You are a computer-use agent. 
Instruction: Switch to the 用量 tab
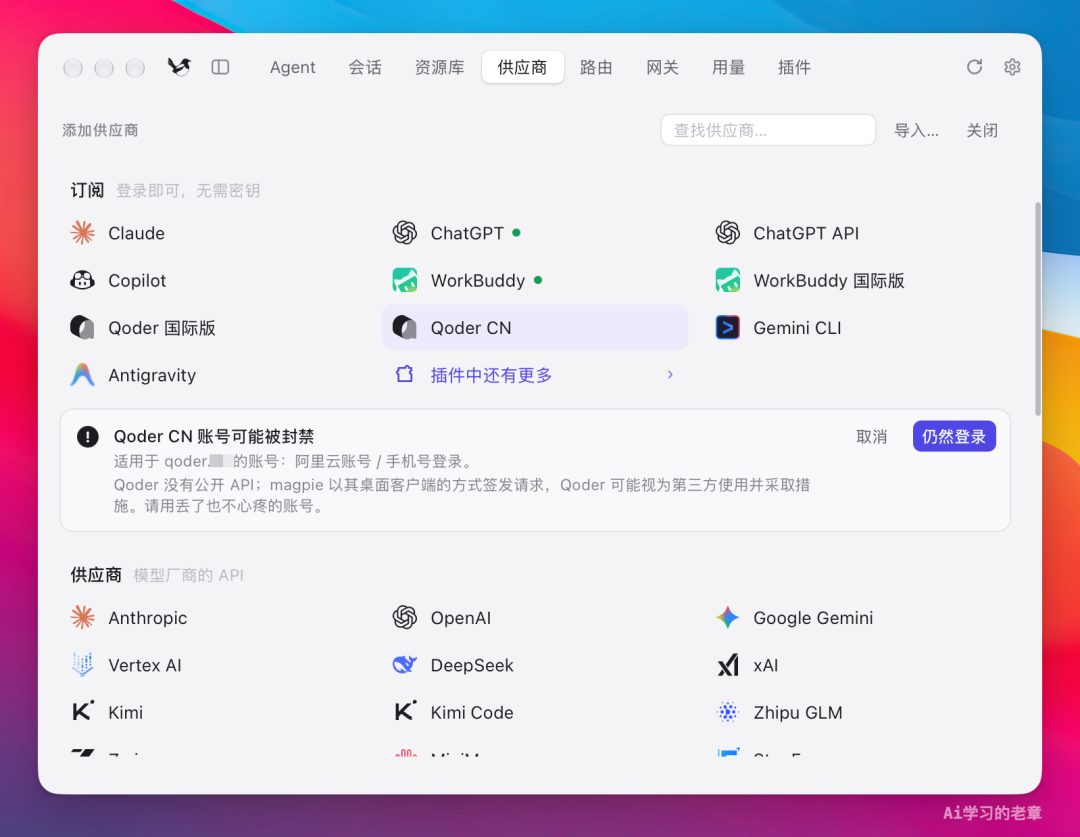(729, 67)
